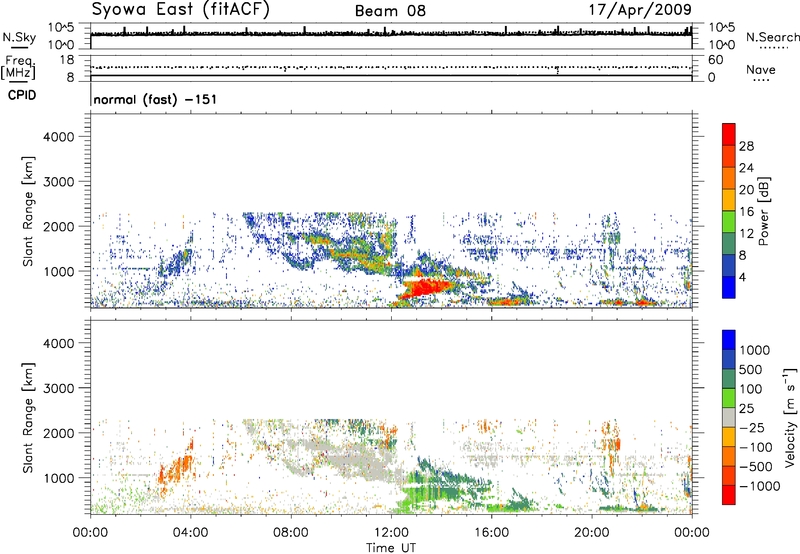The image size is (800, 554).
Task: Click the large gray velocity region around 10:00
Action: pos(347,458)
